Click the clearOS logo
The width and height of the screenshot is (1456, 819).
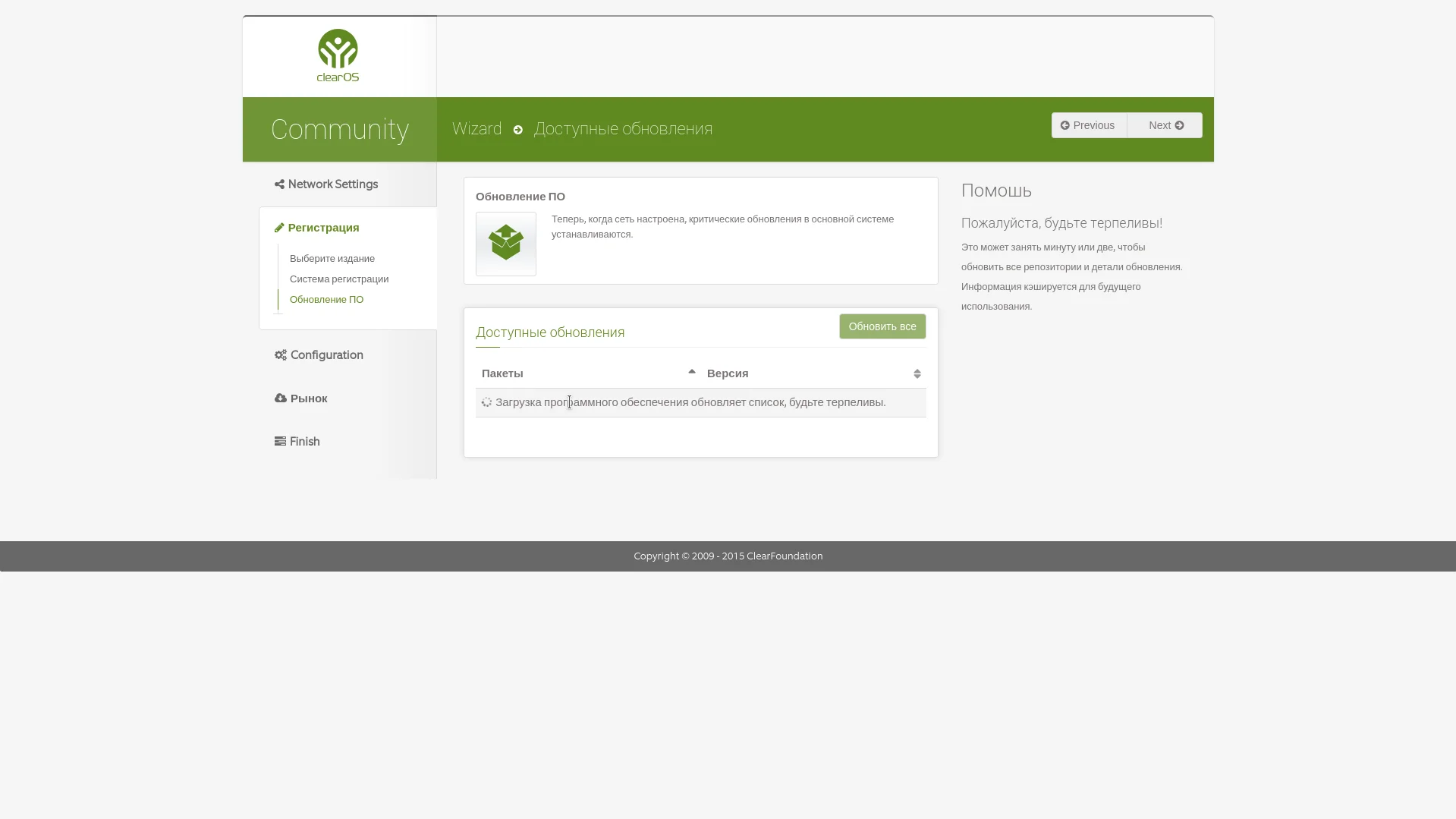pos(338,55)
